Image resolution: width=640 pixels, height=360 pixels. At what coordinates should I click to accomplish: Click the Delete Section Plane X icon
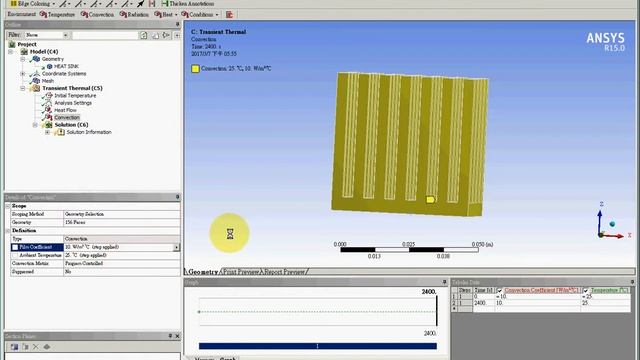36,347
